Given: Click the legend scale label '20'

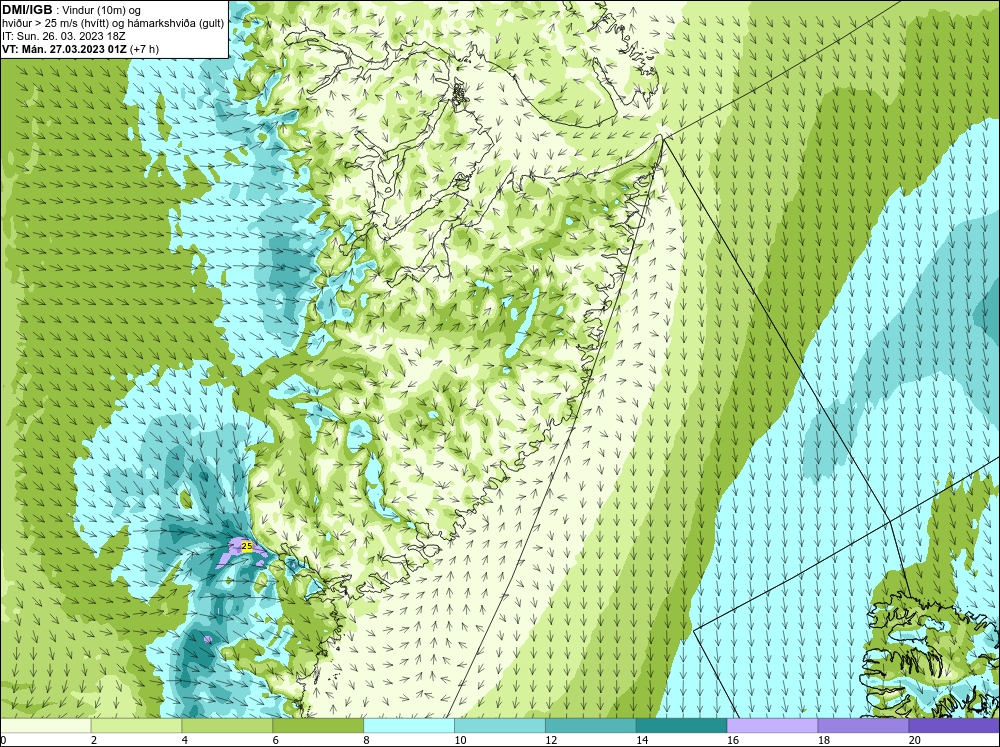Looking at the screenshot, I should (x=915, y=740).
